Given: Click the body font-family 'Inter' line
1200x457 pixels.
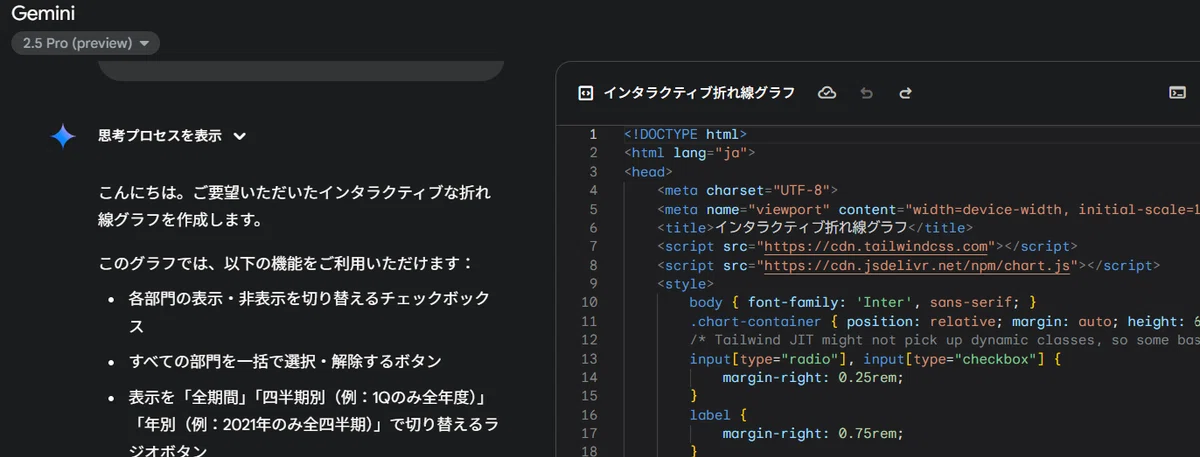Looking at the screenshot, I should (x=863, y=303).
